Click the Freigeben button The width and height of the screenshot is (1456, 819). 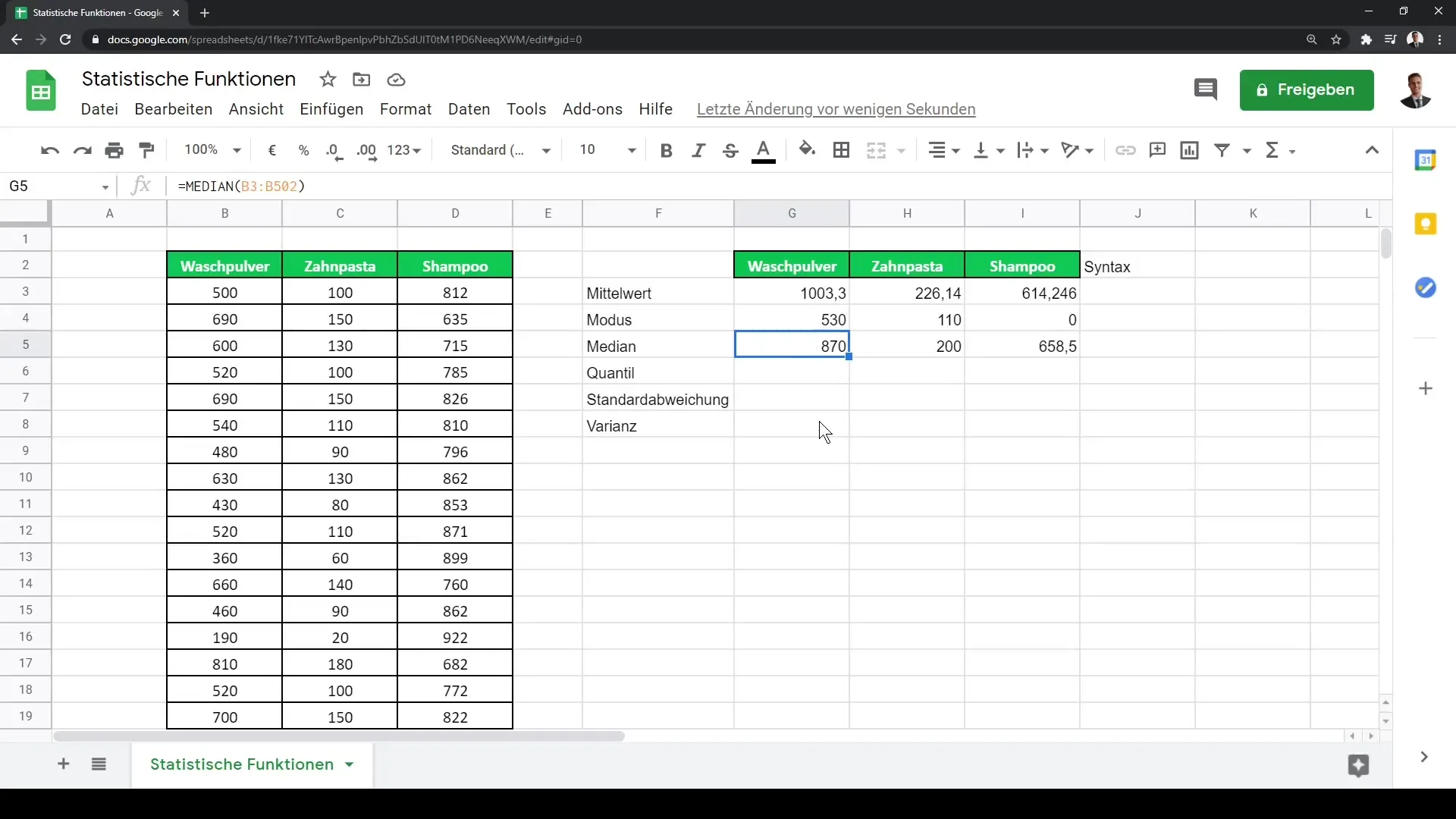pos(1307,89)
